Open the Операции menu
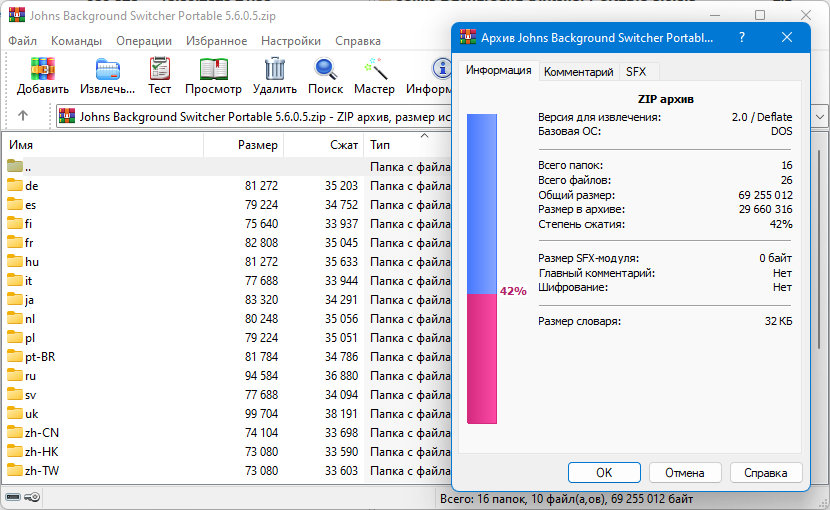Image resolution: width=830 pixels, height=510 pixels. [143, 41]
